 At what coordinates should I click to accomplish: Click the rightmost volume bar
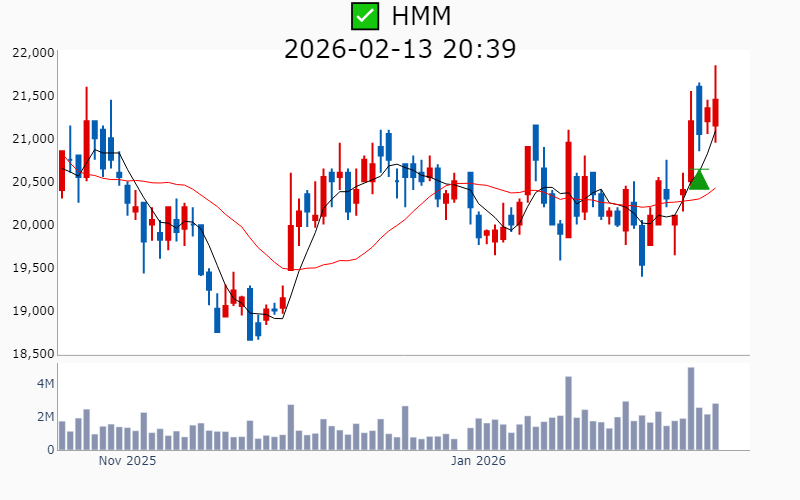pos(715,426)
